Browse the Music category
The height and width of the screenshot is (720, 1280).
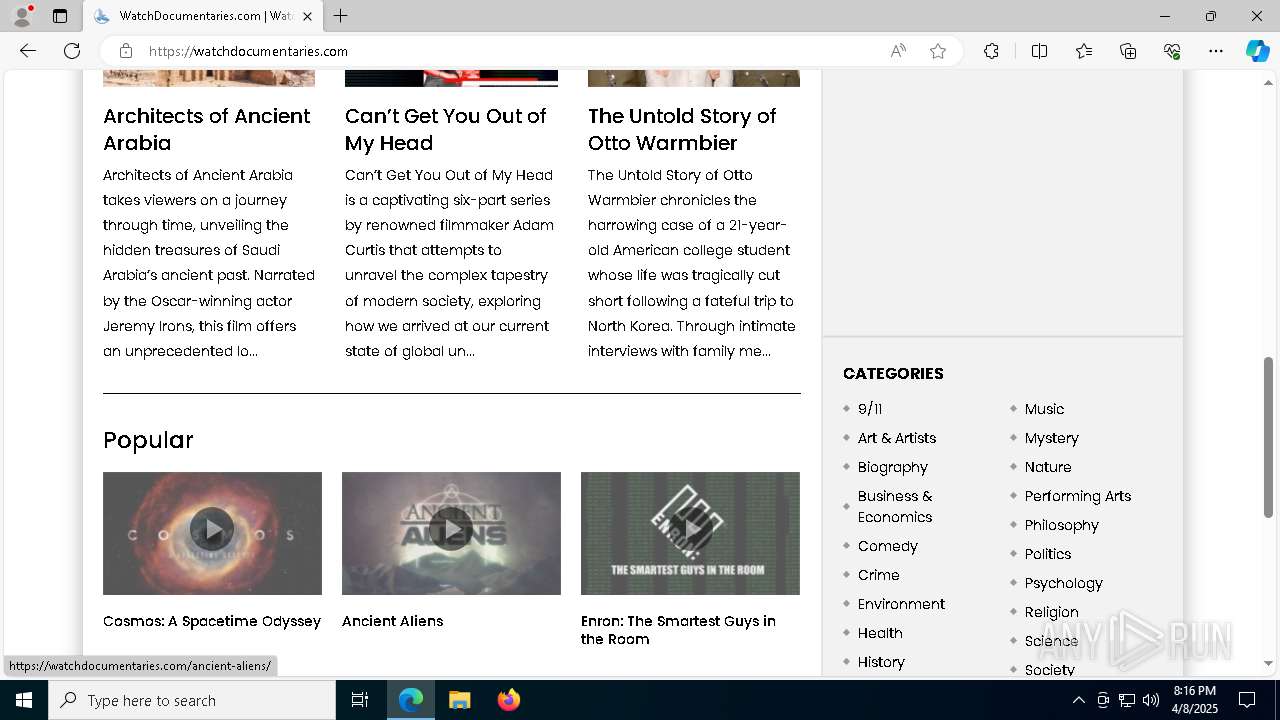point(1044,409)
